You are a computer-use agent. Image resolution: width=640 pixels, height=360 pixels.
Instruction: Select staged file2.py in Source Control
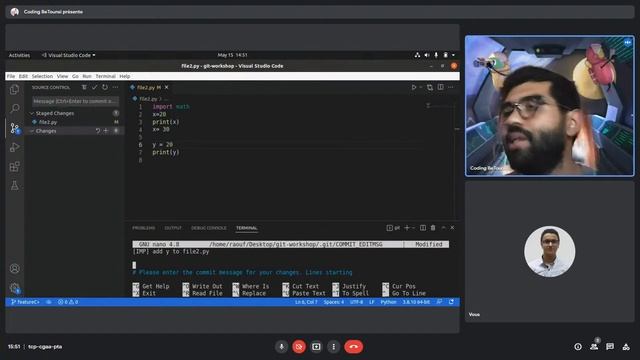73,122
